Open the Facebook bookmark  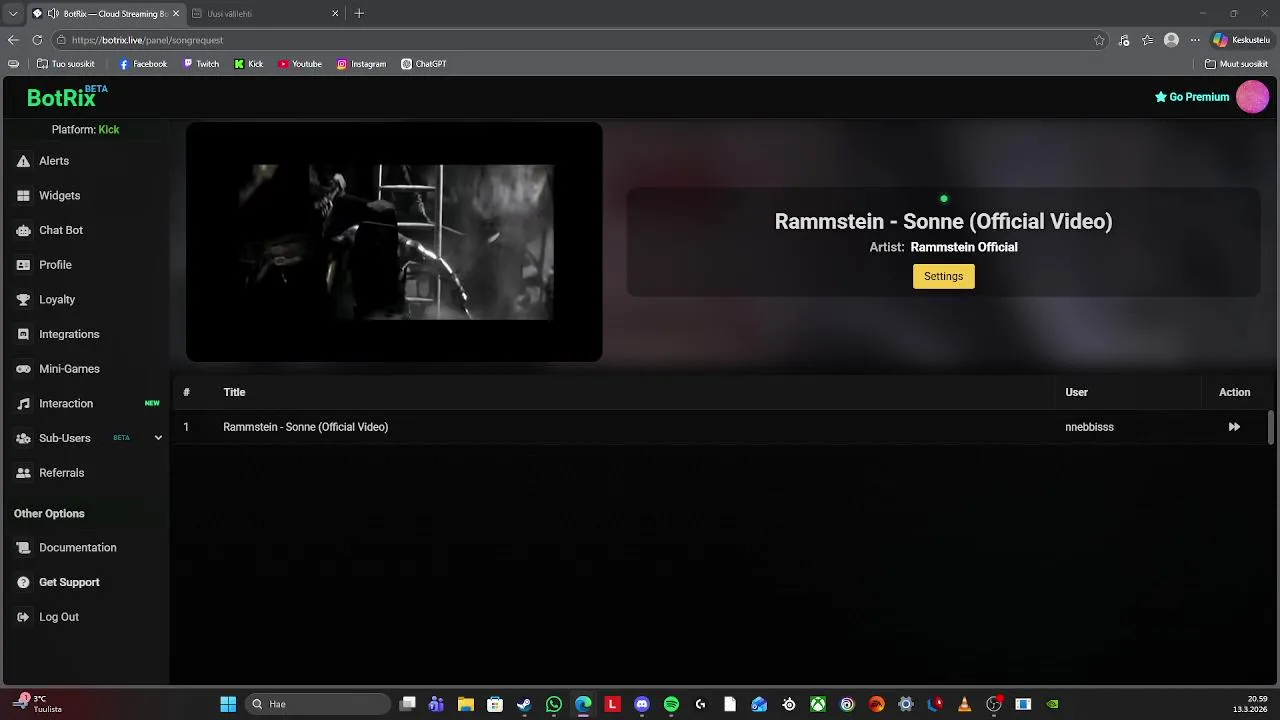[143, 64]
